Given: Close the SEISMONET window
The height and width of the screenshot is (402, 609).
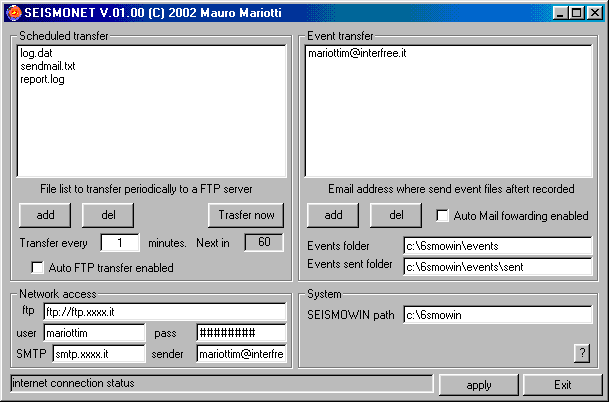Looking at the screenshot, I should pyautogui.click(x=595, y=13).
